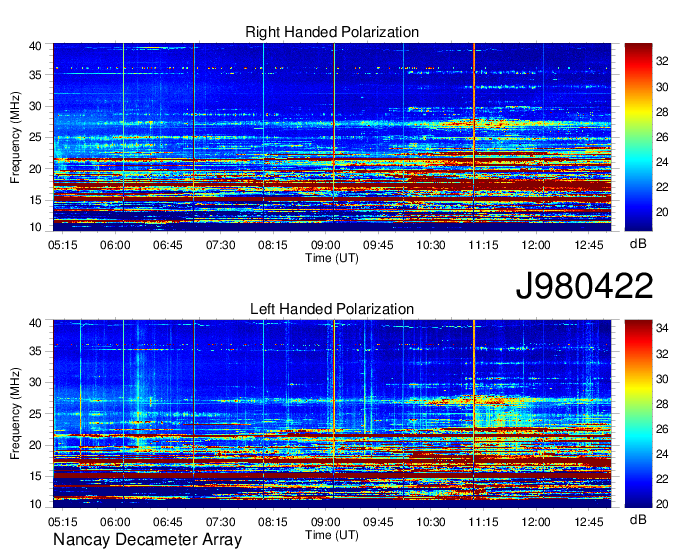This screenshot has height=552, width=680.
Task: Click the '05:15' time tick under the top plot
Action: (x=62, y=245)
